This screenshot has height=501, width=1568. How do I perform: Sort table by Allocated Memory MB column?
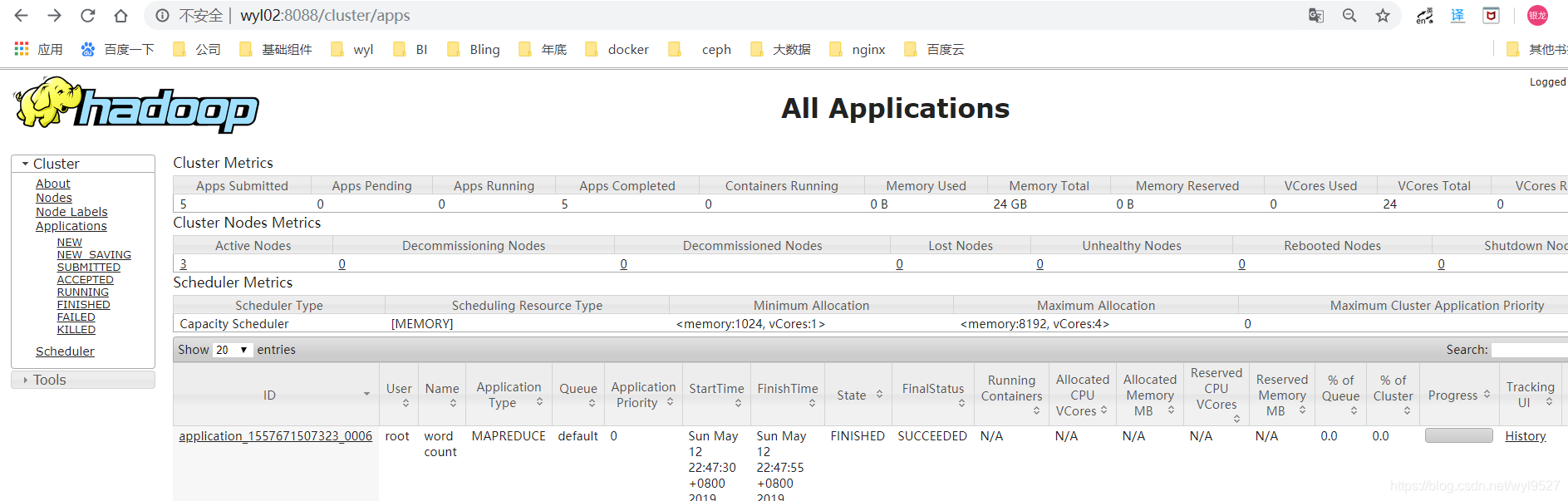[1150, 395]
